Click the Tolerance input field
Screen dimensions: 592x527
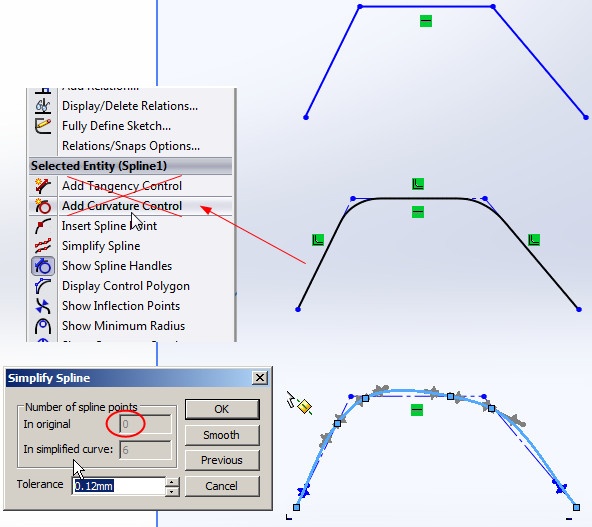click(x=119, y=486)
